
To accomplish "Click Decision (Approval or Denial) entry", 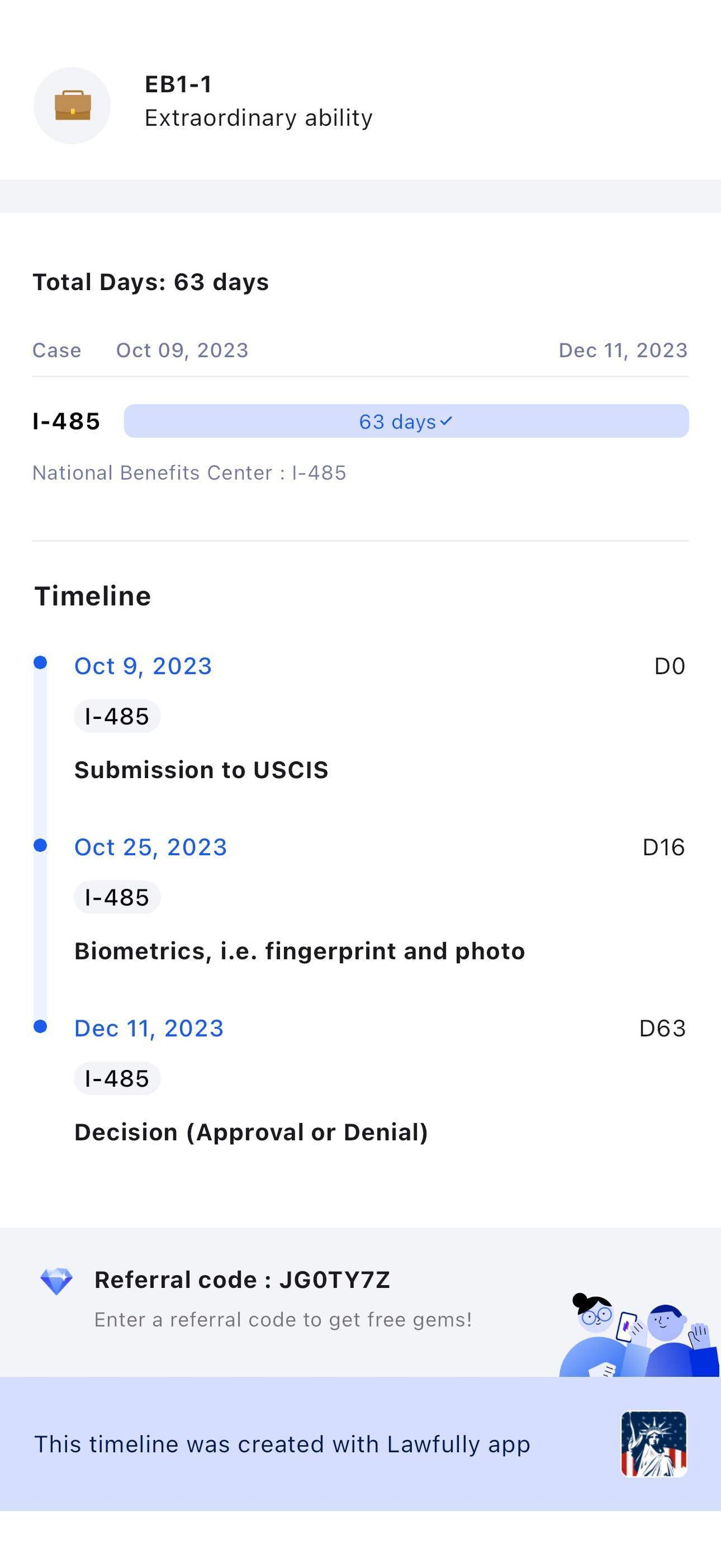I will (251, 1132).
